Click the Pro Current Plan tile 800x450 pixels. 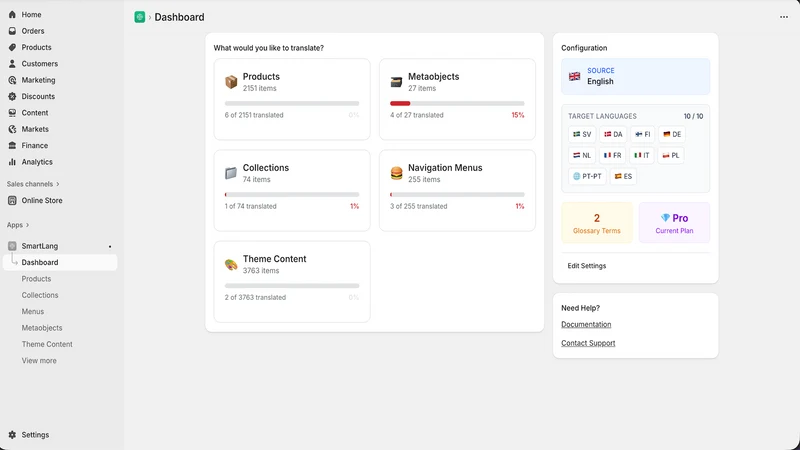674,223
